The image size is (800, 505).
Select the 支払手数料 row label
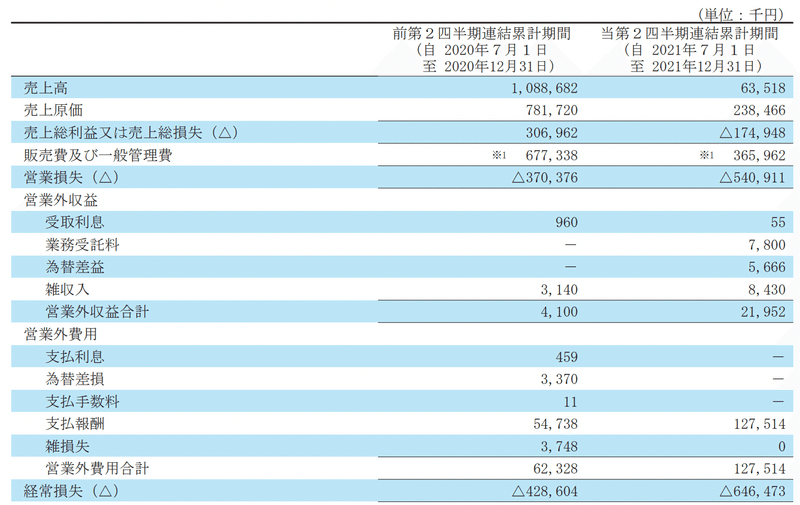pyautogui.click(x=83, y=402)
